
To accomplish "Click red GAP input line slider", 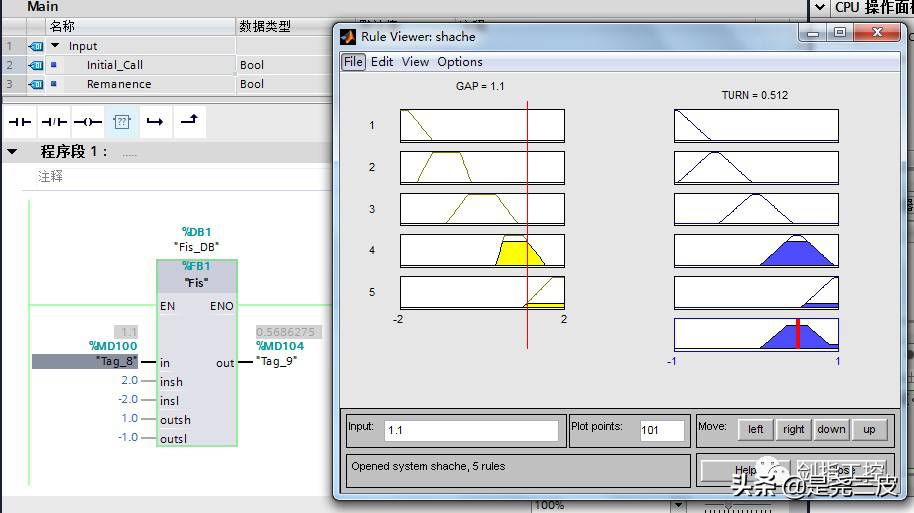I will click(528, 225).
